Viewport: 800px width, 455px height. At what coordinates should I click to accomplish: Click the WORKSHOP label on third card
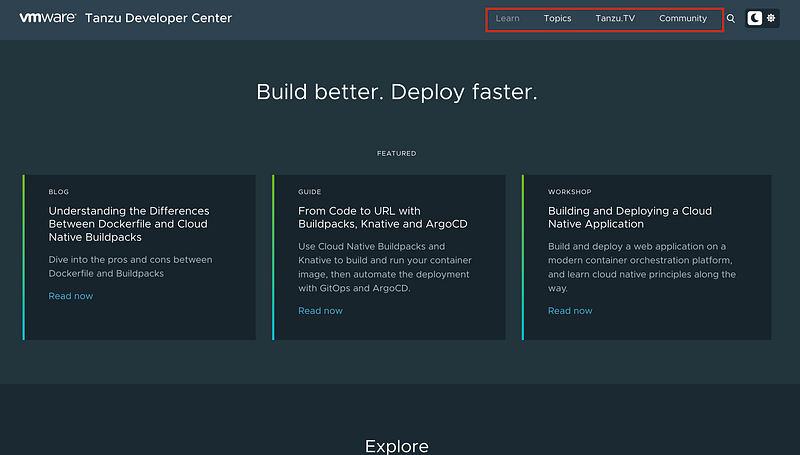(569, 192)
